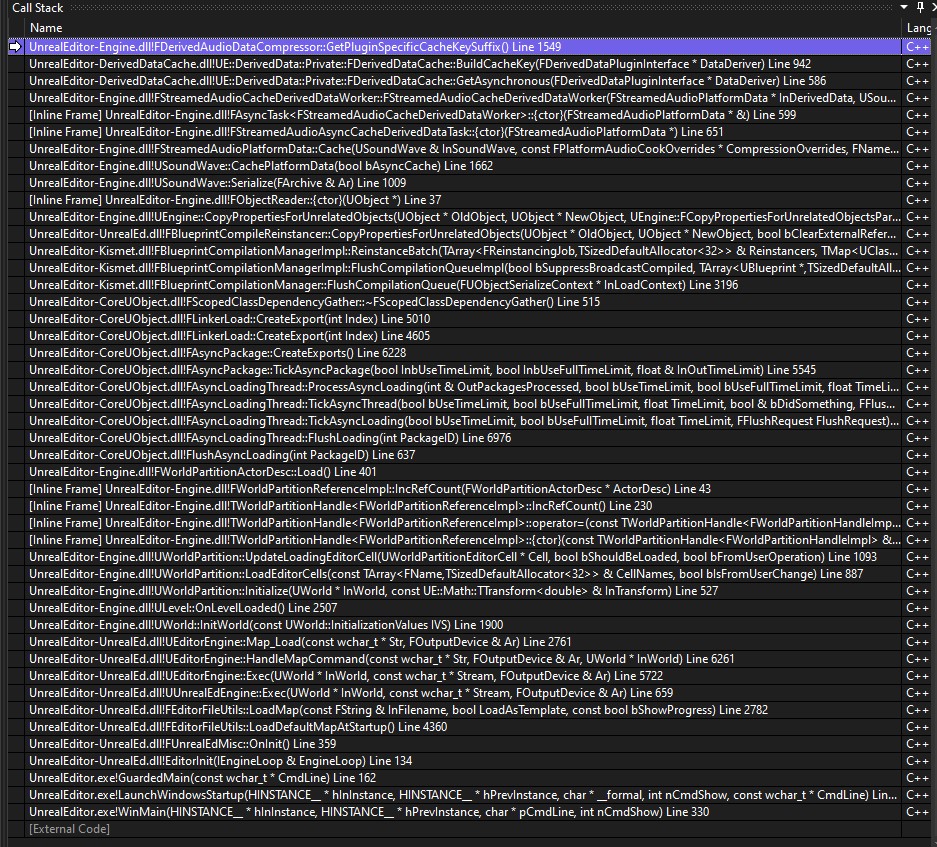Select the TickAsyncPackage Line 5545 frame
937x847 pixels.
[x=463, y=370]
